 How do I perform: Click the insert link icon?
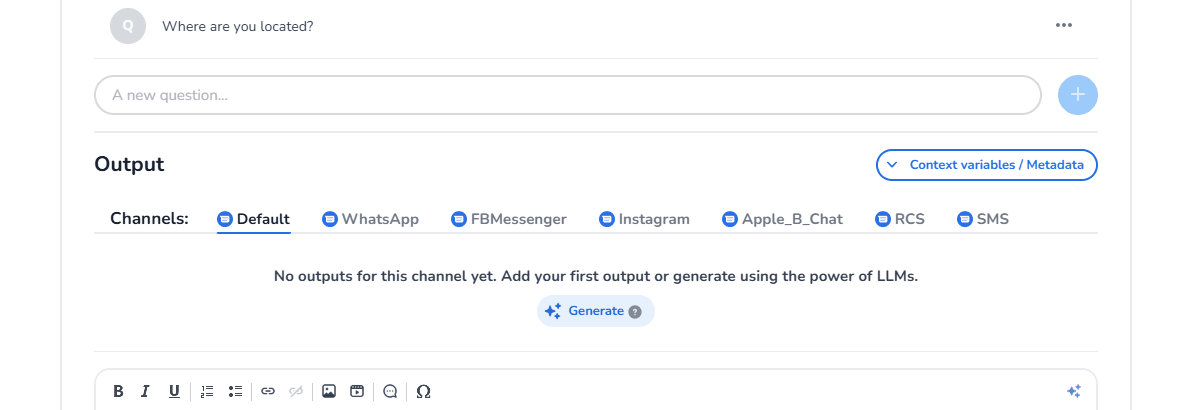point(268,391)
